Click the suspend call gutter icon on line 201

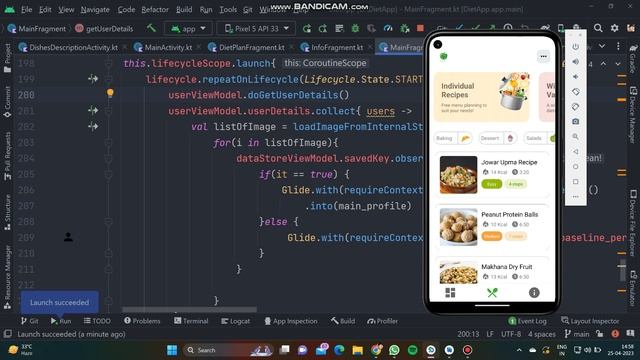(x=93, y=110)
